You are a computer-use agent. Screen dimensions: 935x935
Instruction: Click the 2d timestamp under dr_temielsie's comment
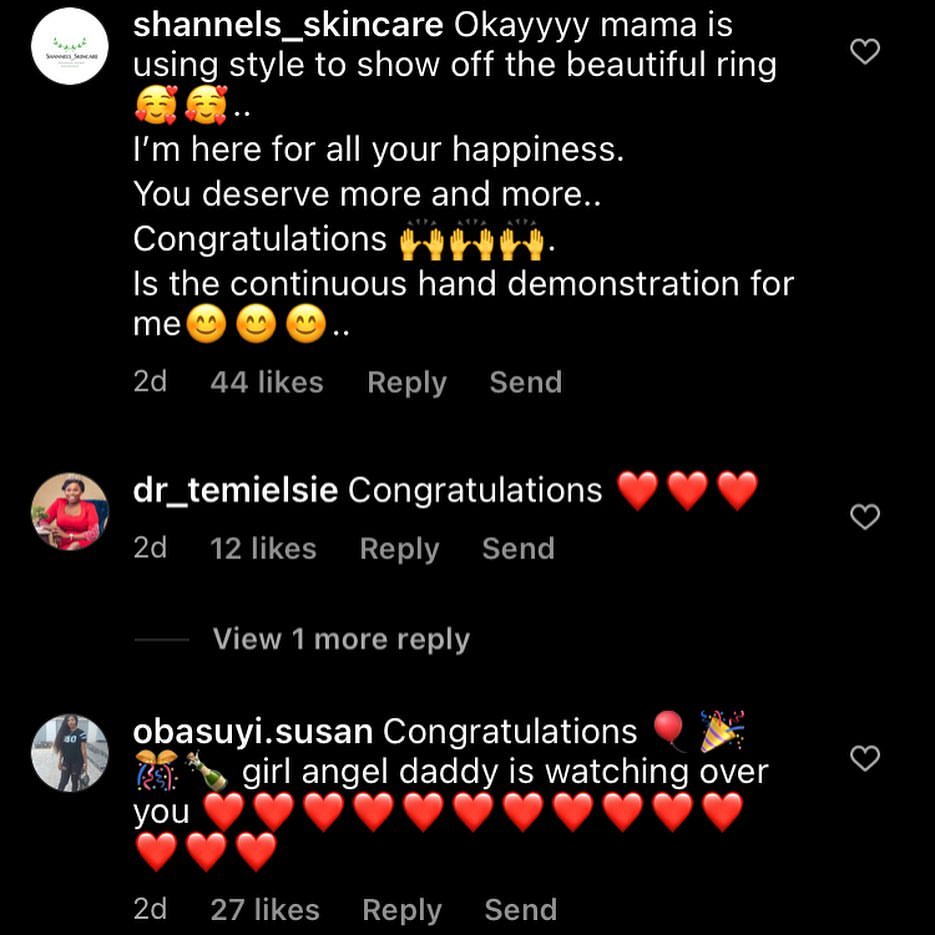(x=150, y=549)
